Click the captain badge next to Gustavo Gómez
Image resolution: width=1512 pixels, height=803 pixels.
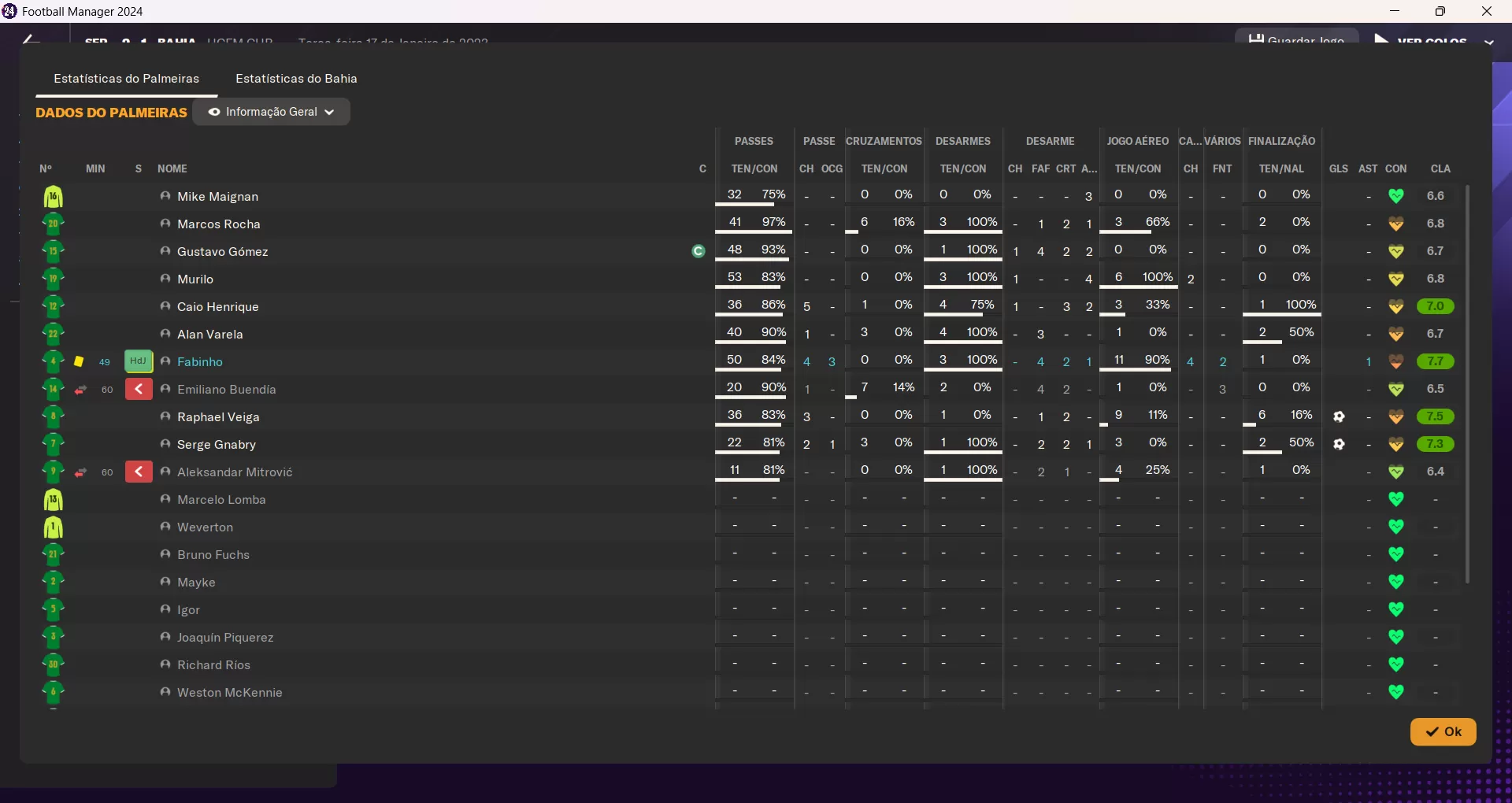[698, 251]
